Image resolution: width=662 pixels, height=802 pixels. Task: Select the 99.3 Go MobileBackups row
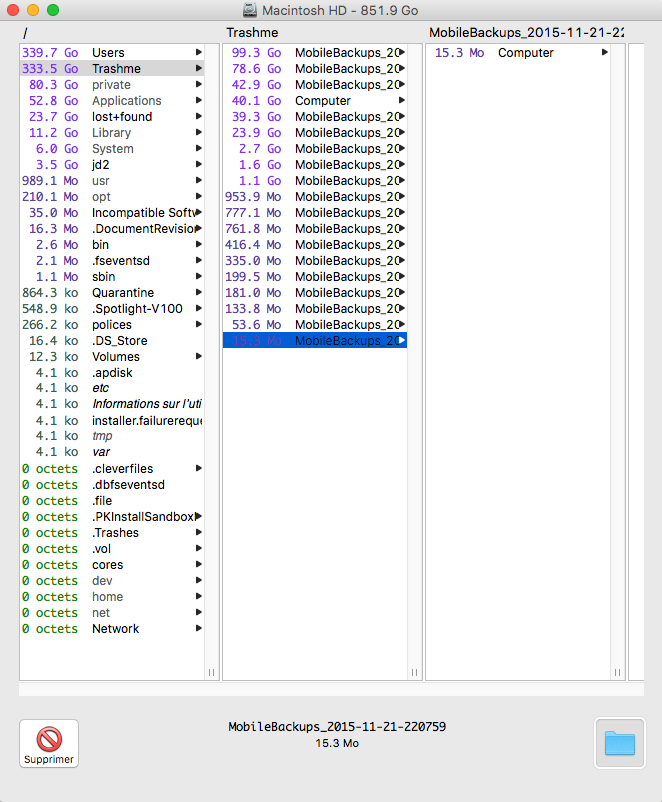click(315, 52)
